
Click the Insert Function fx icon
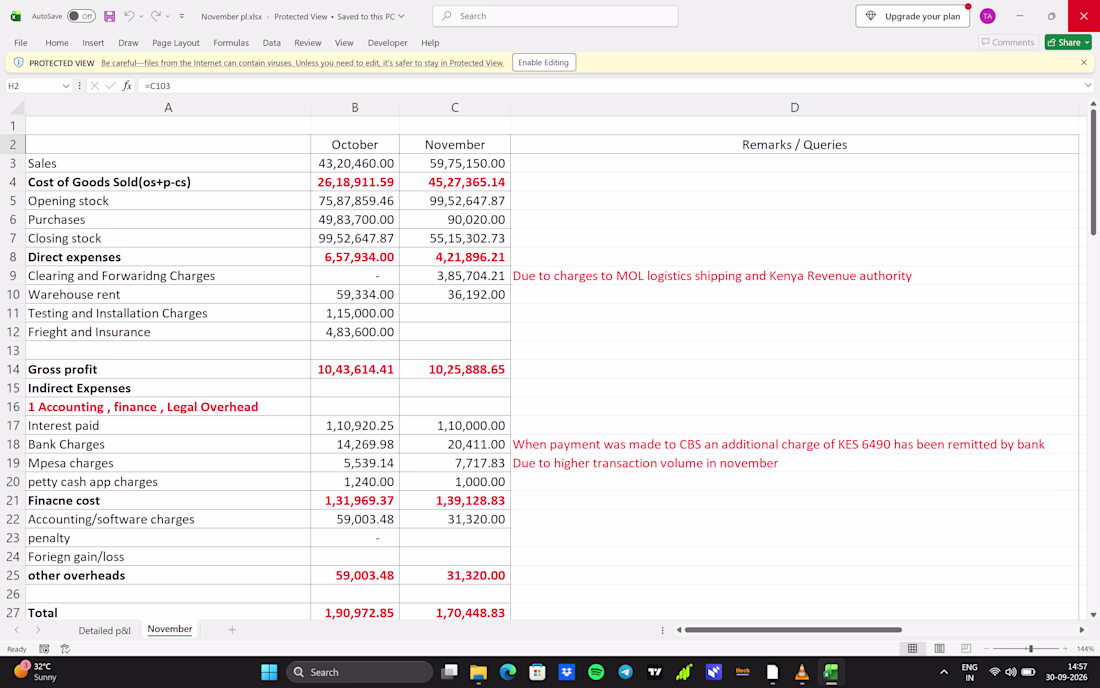tap(127, 86)
